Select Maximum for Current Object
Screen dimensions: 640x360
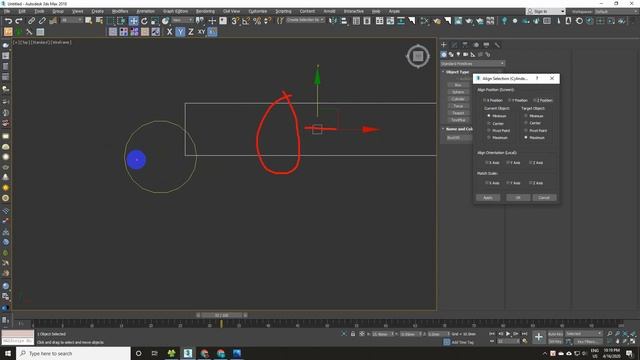coord(498,138)
